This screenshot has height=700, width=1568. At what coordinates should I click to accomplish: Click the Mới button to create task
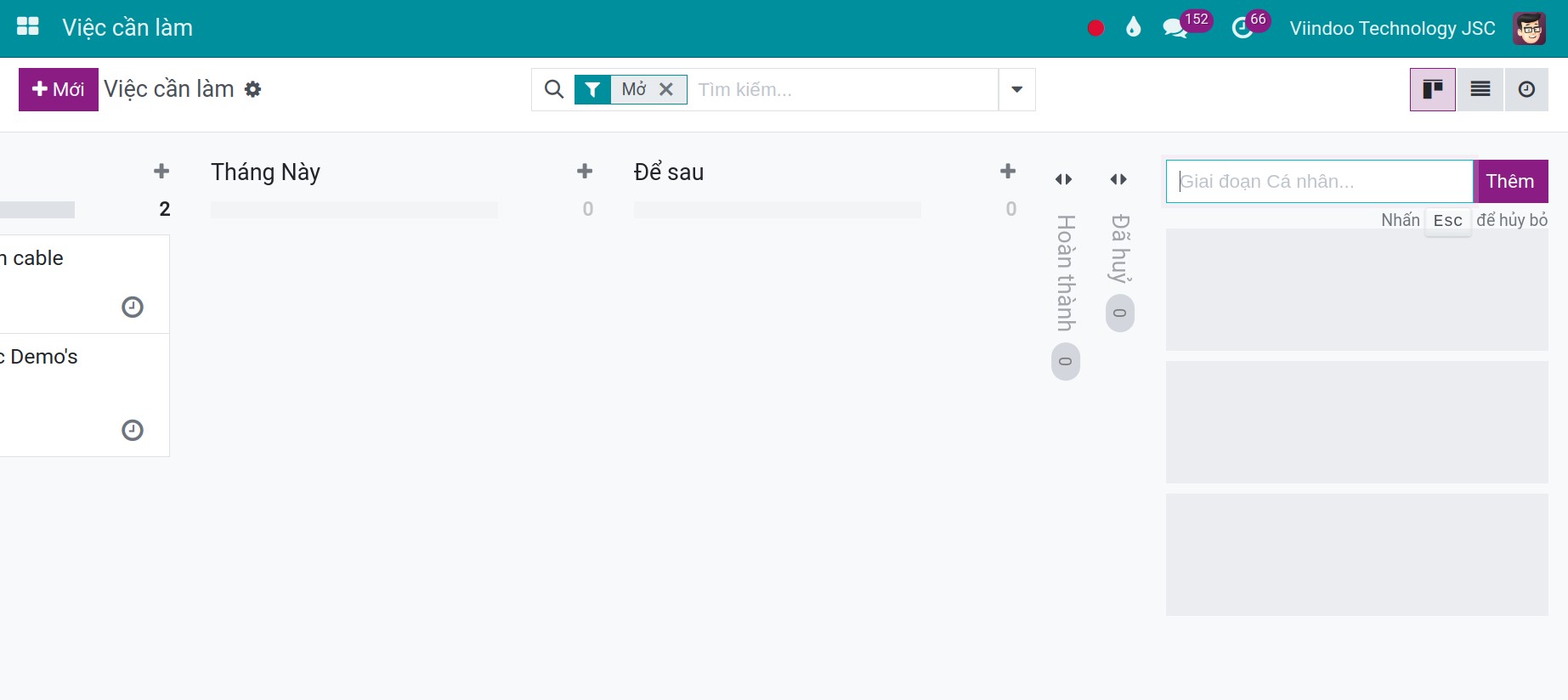pyautogui.click(x=59, y=89)
